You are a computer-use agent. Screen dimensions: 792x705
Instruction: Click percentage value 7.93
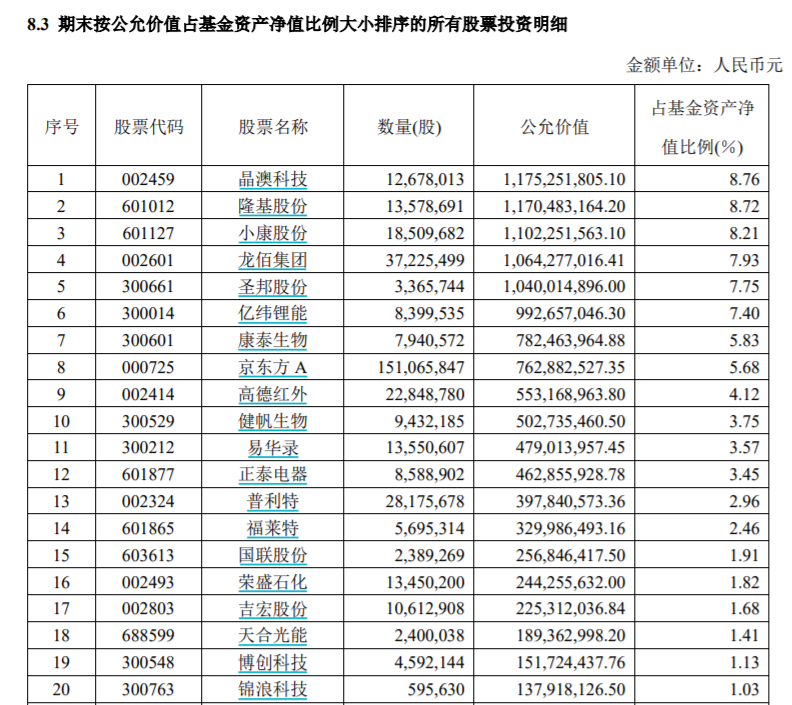click(744, 260)
